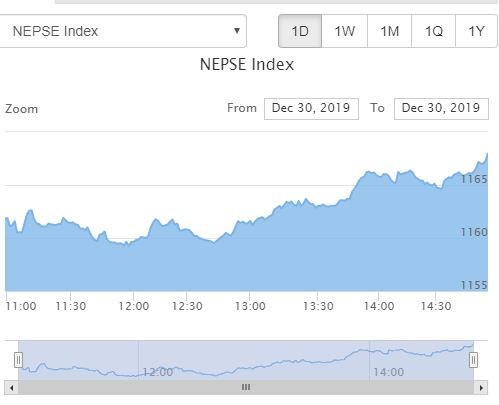This screenshot has height=405, width=499.
Task: Click the From date field
Action: [x=311, y=108]
